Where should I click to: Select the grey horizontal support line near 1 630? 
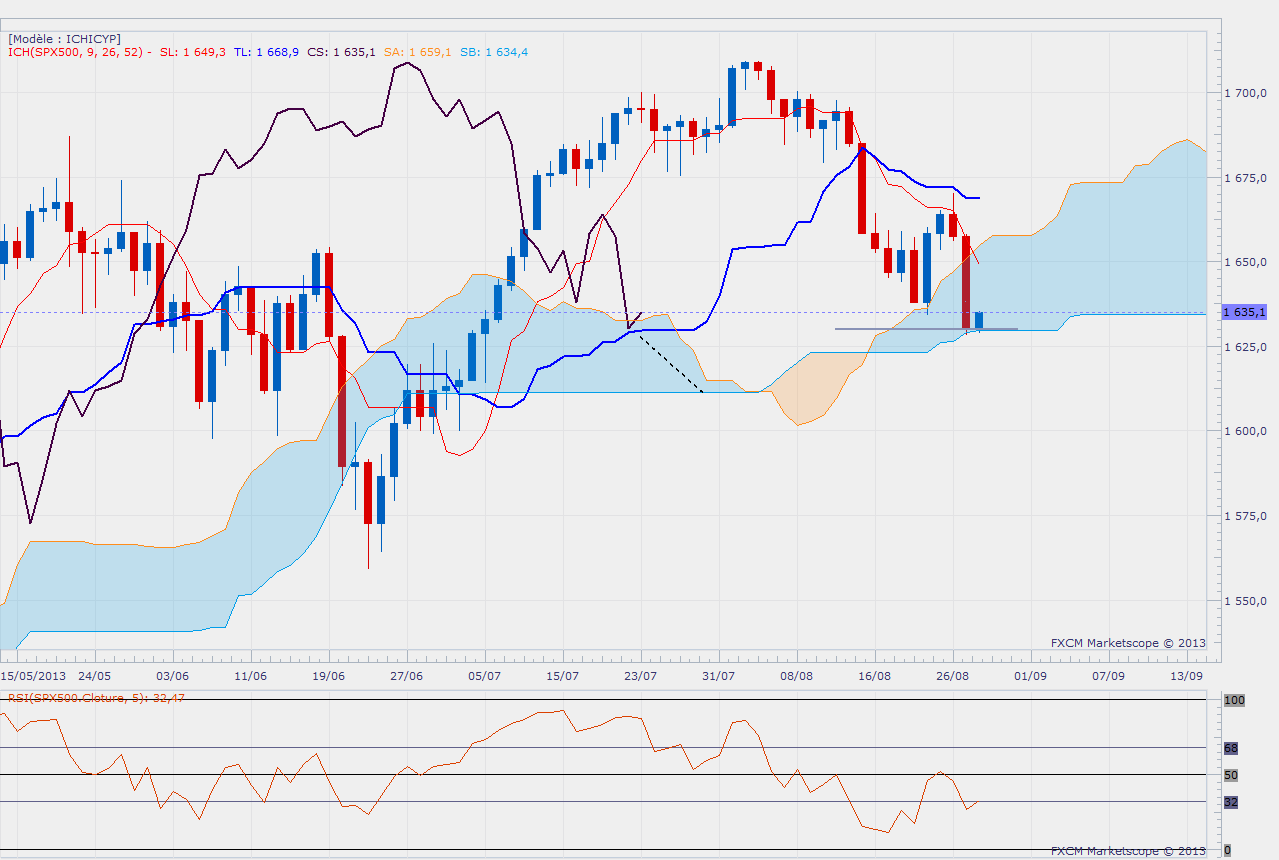click(x=925, y=329)
